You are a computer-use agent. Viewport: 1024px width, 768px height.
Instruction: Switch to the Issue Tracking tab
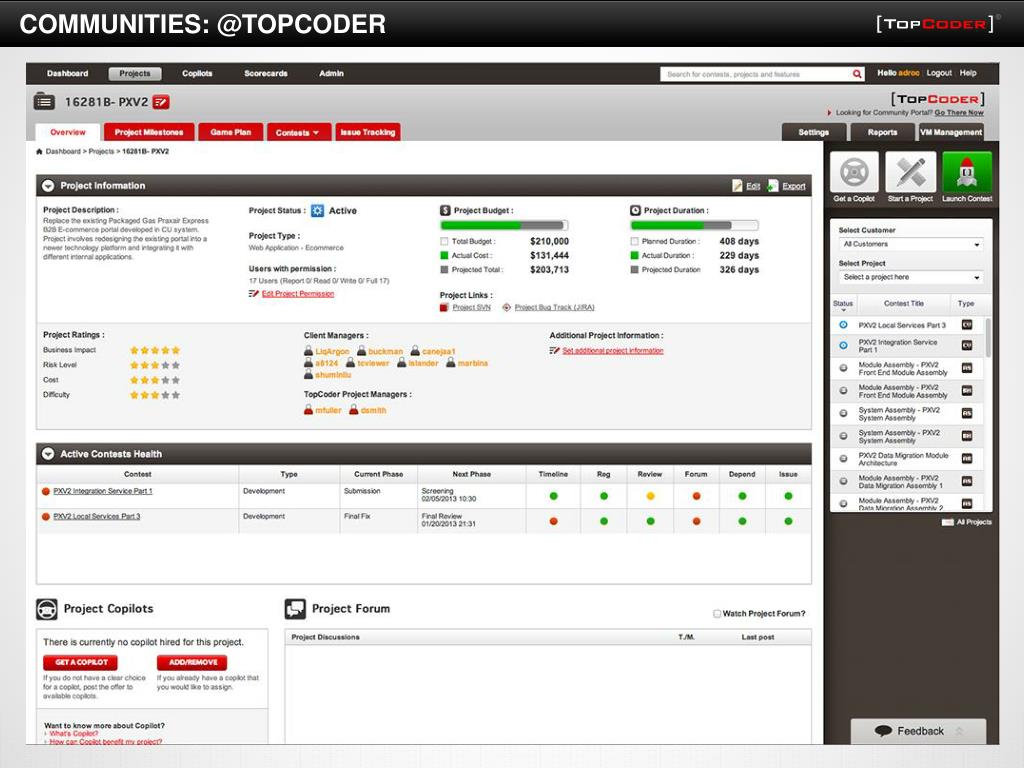pyautogui.click(x=368, y=133)
